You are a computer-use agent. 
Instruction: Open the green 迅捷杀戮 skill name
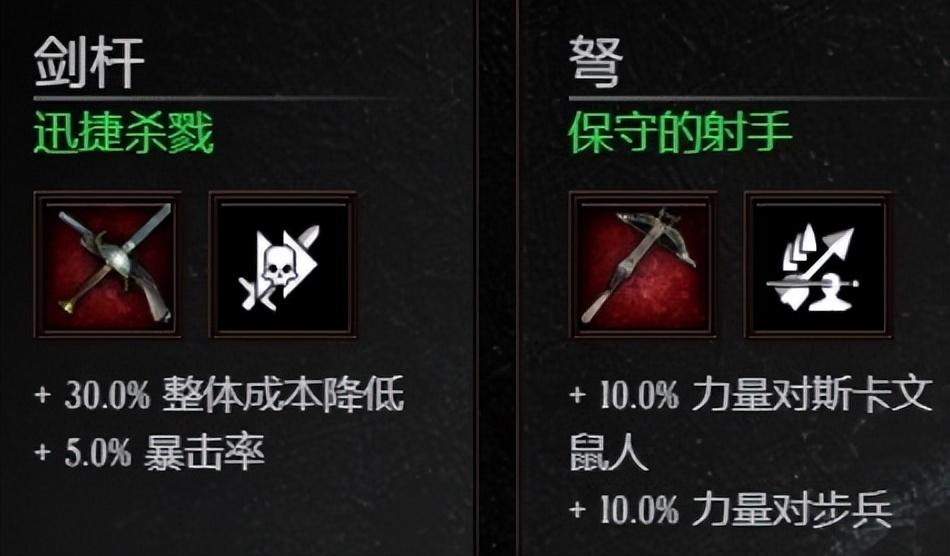pyautogui.click(x=124, y=133)
